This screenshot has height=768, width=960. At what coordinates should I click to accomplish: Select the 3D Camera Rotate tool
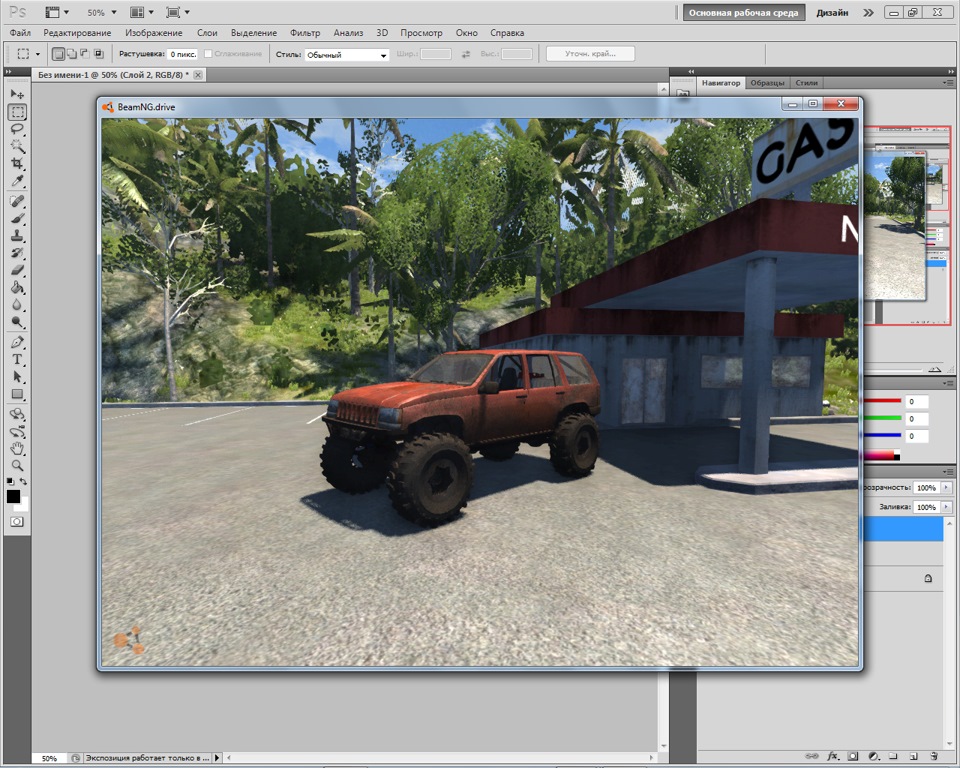(17, 431)
